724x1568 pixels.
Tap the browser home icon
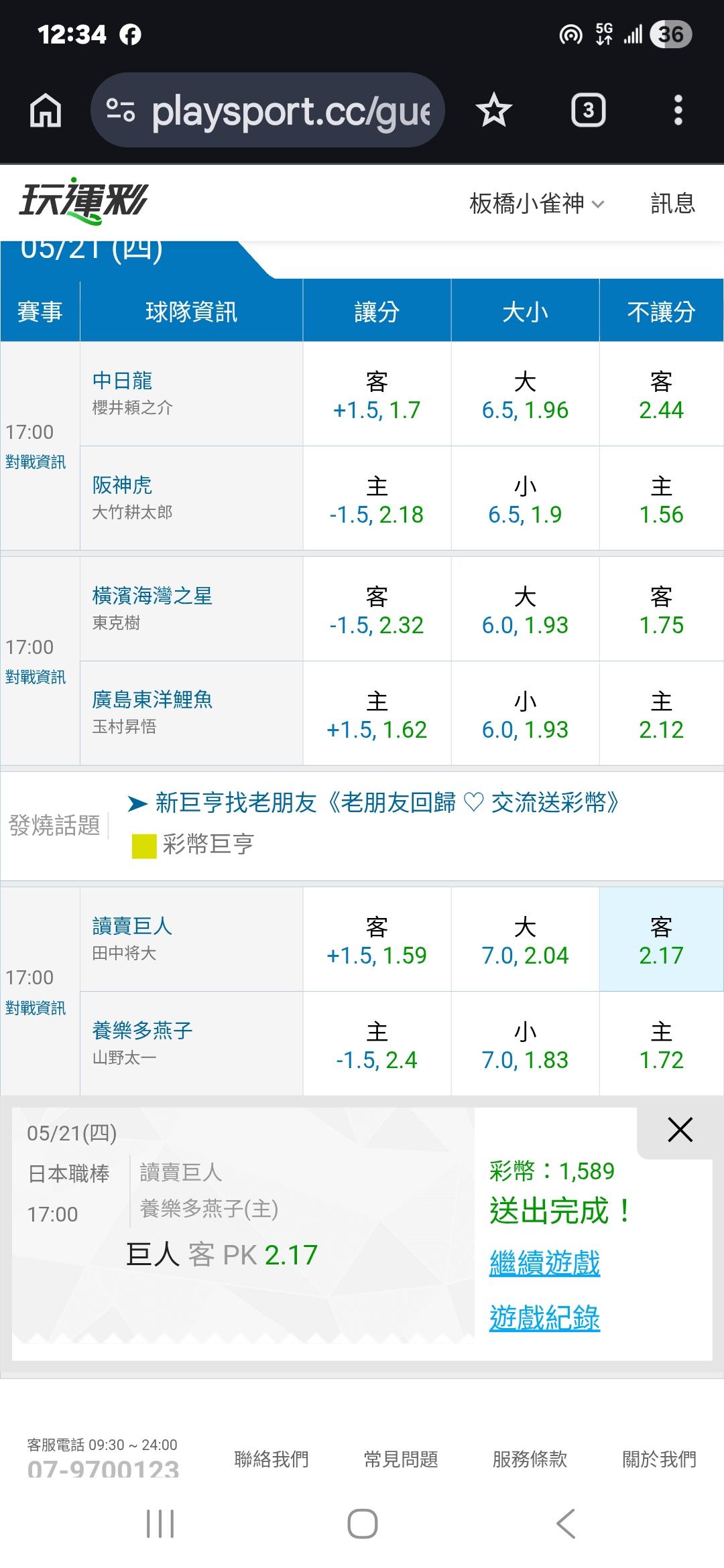point(46,111)
